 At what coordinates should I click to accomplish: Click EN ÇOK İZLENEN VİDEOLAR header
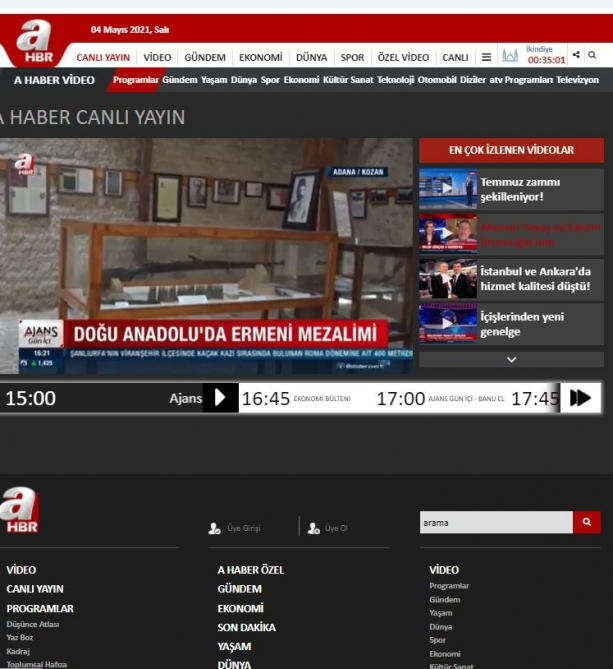point(511,150)
